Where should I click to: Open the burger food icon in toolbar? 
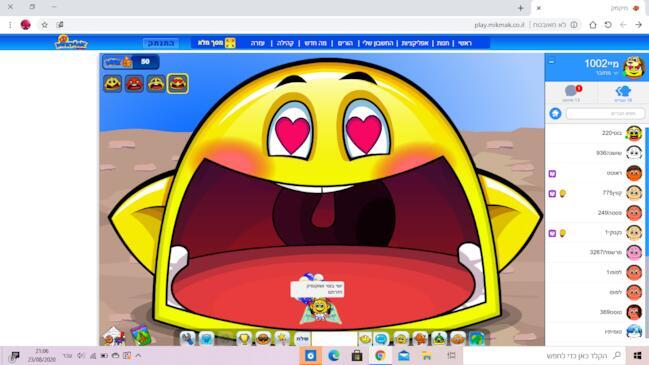(x=263, y=339)
